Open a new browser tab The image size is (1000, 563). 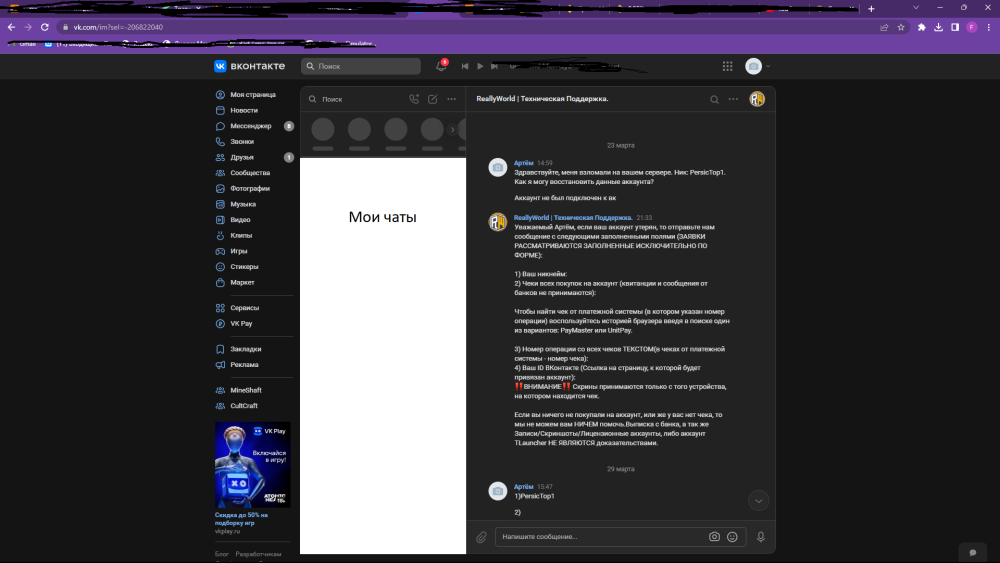[x=871, y=8]
